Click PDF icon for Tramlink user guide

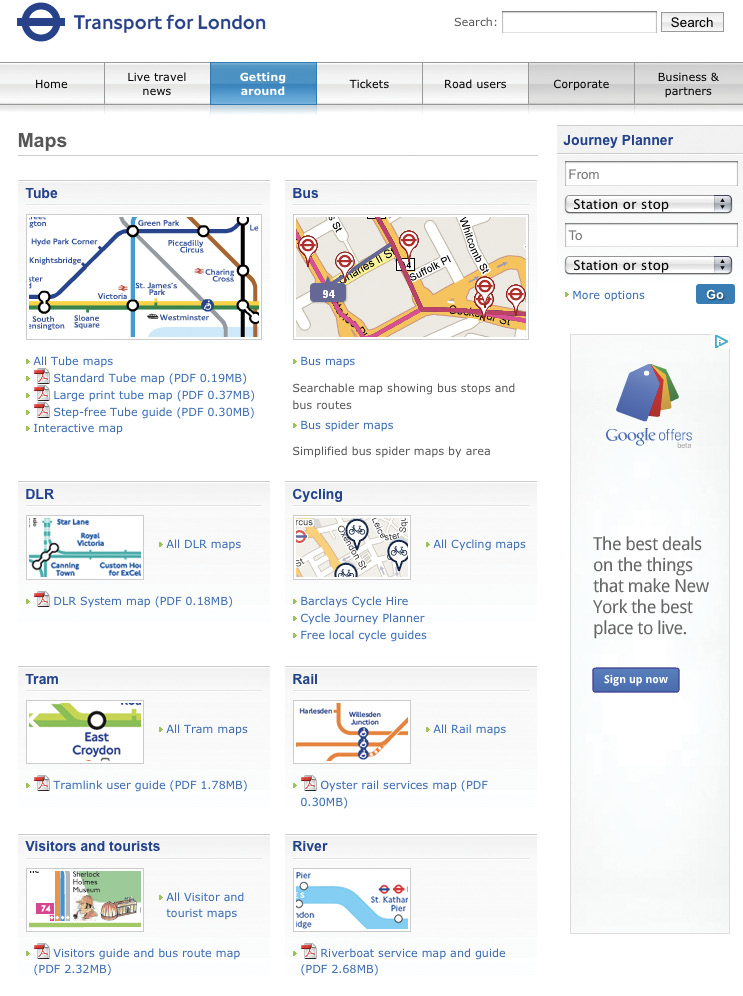click(x=42, y=784)
